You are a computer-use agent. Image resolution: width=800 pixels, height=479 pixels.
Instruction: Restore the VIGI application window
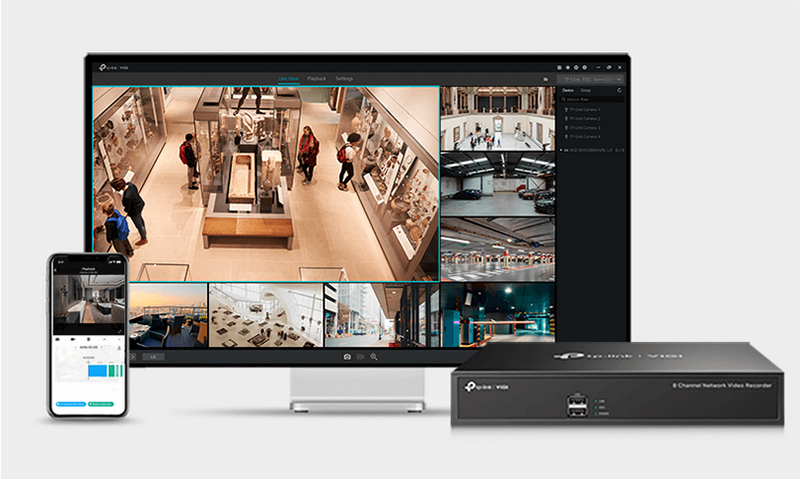(609, 67)
